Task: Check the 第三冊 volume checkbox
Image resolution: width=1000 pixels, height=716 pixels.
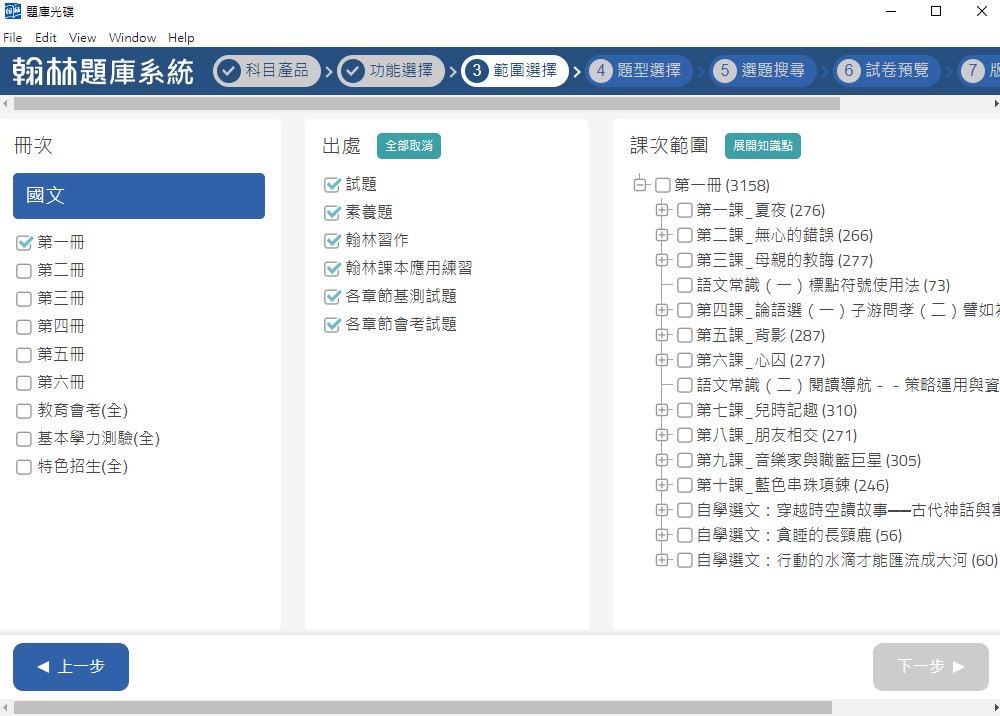Action: [24, 298]
